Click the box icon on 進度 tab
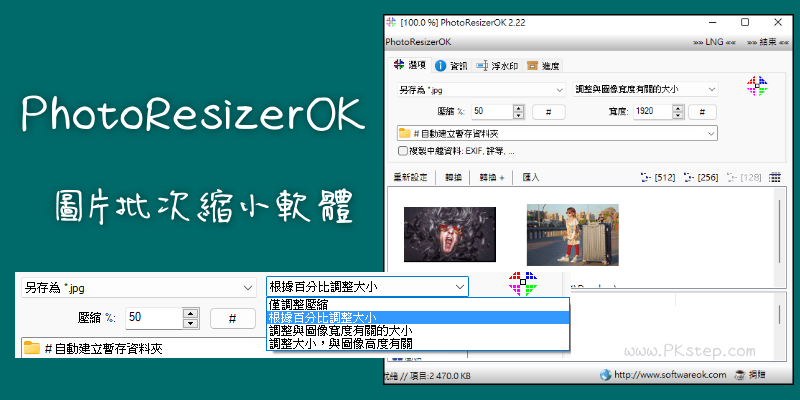800x400 pixels. (532, 66)
